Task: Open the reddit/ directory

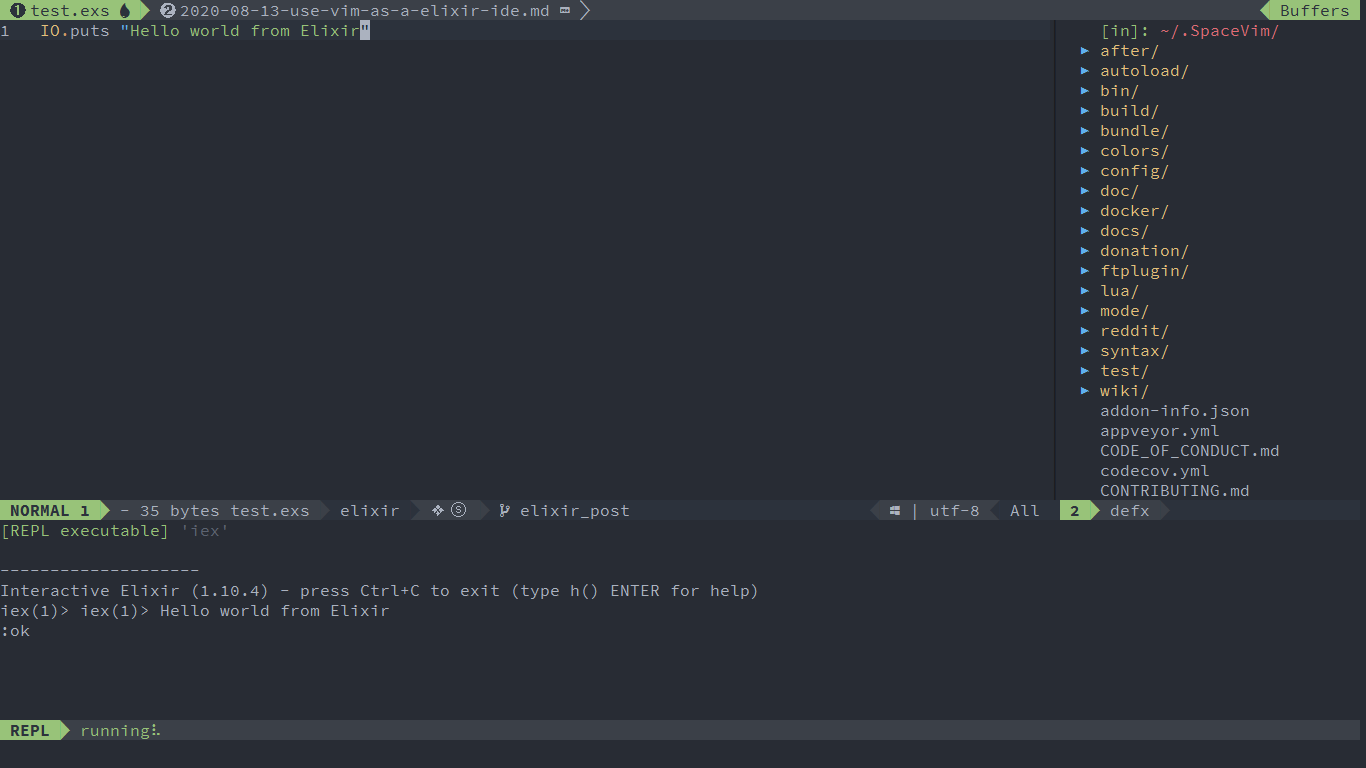Action: pos(1134,331)
